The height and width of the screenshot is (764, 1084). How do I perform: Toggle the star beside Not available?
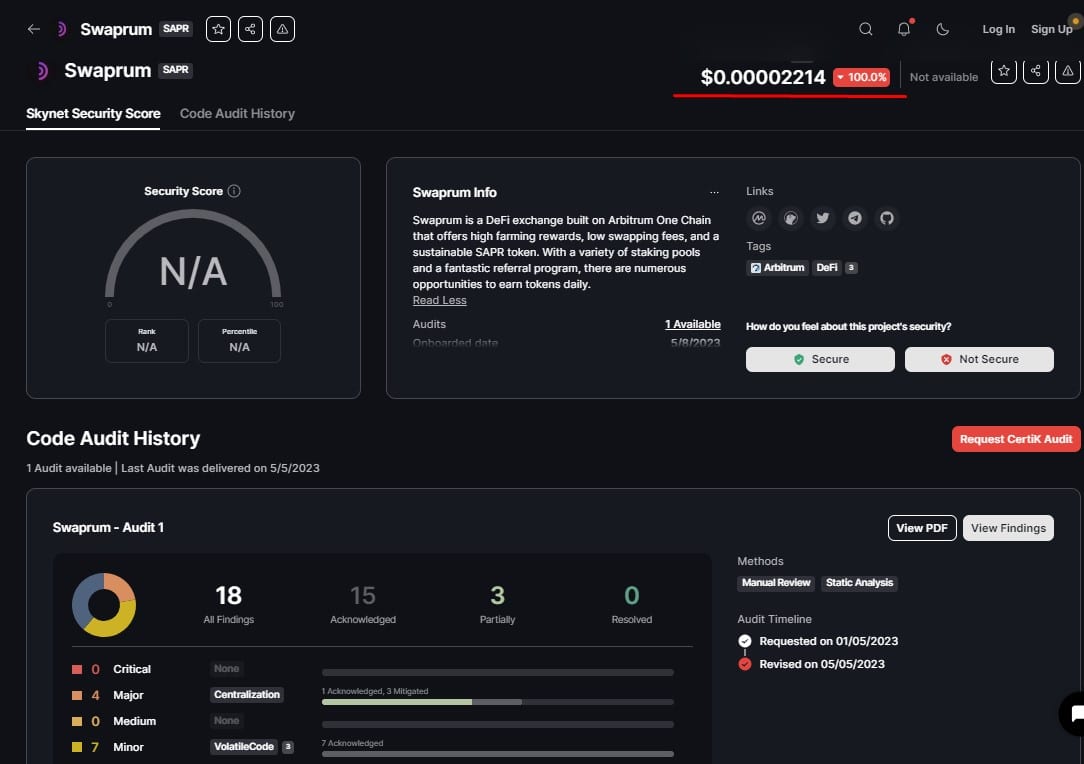pyautogui.click(x=1004, y=71)
